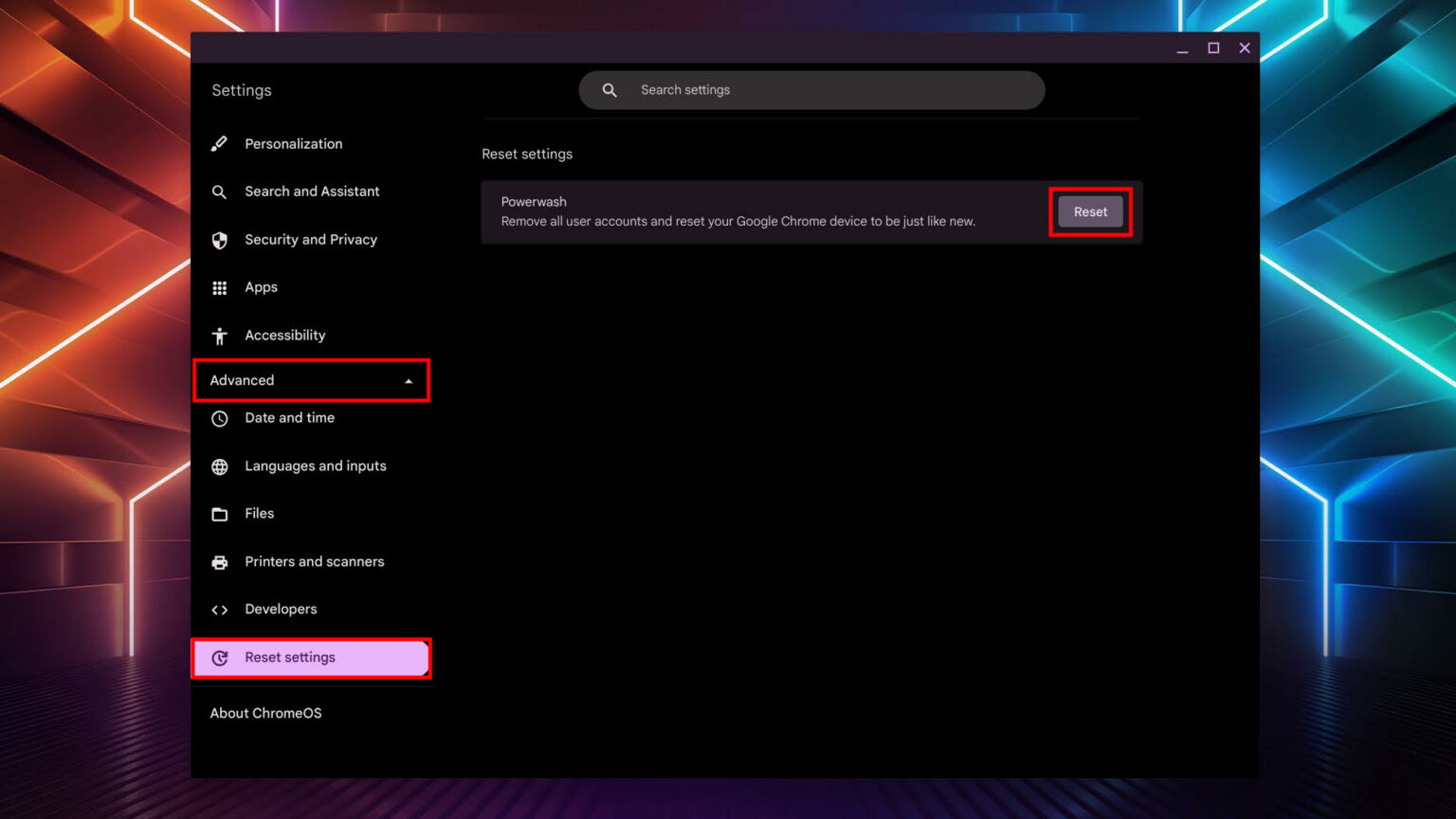Image resolution: width=1456 pixels, height=819 pixels.
Task: Open Security and Privacy settings
Action: pyautogui.click(x=311, y=240)
